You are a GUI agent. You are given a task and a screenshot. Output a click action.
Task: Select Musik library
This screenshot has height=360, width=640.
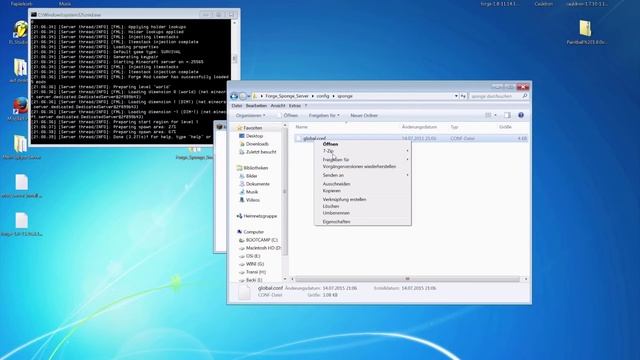pyautogui.click(x=252, y=192)
